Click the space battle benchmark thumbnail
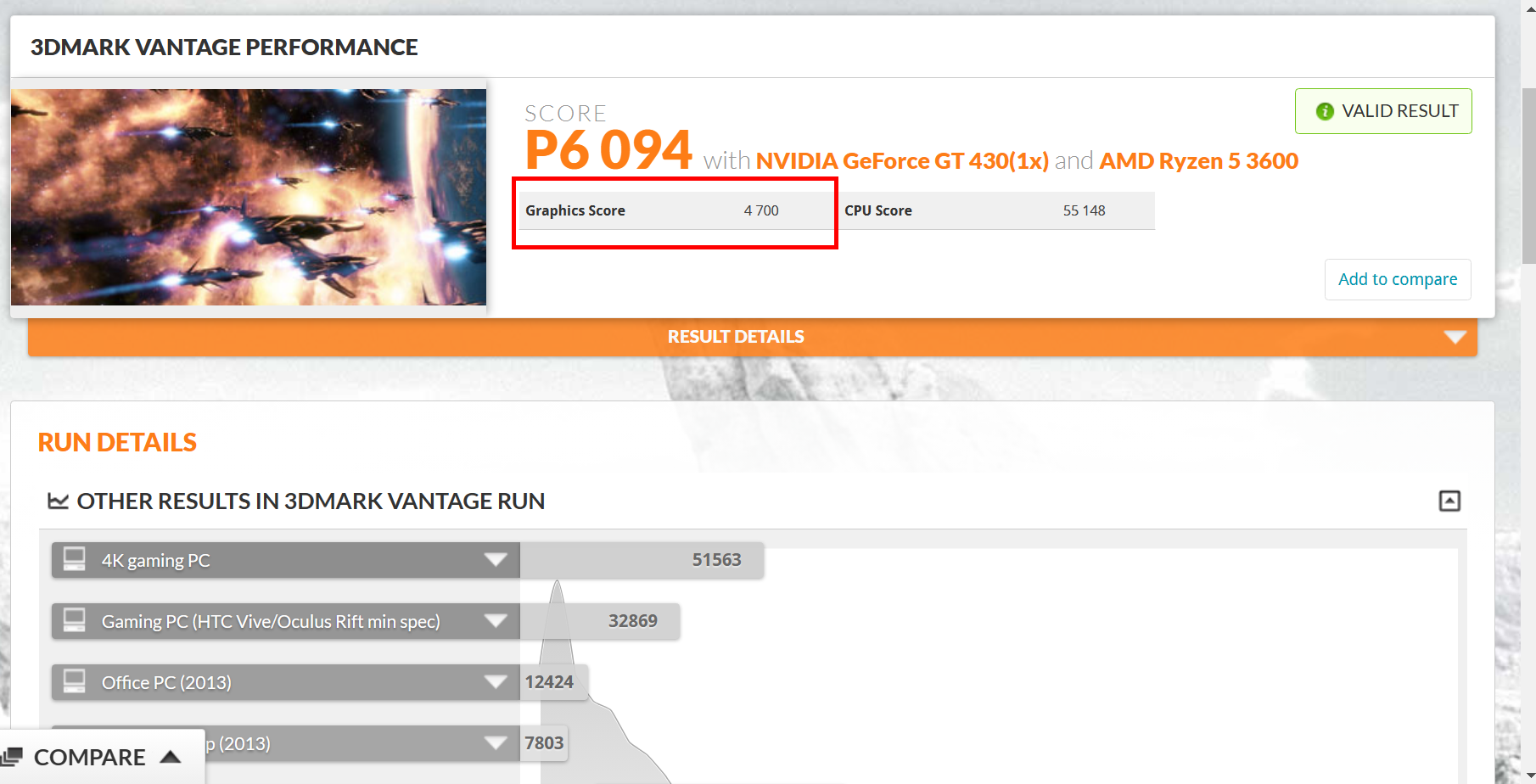Image resolution: width=1536 pixels, height=784 pixels. (249, 197)
